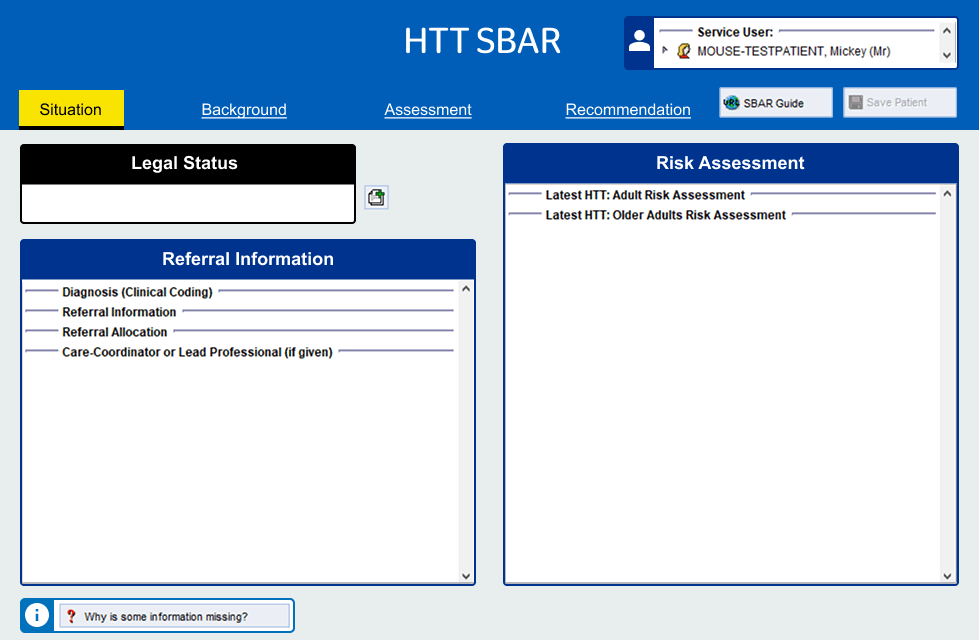Click the Legal Status add record icon
This screenshot has height=640, width=979.
click(376, 197)
